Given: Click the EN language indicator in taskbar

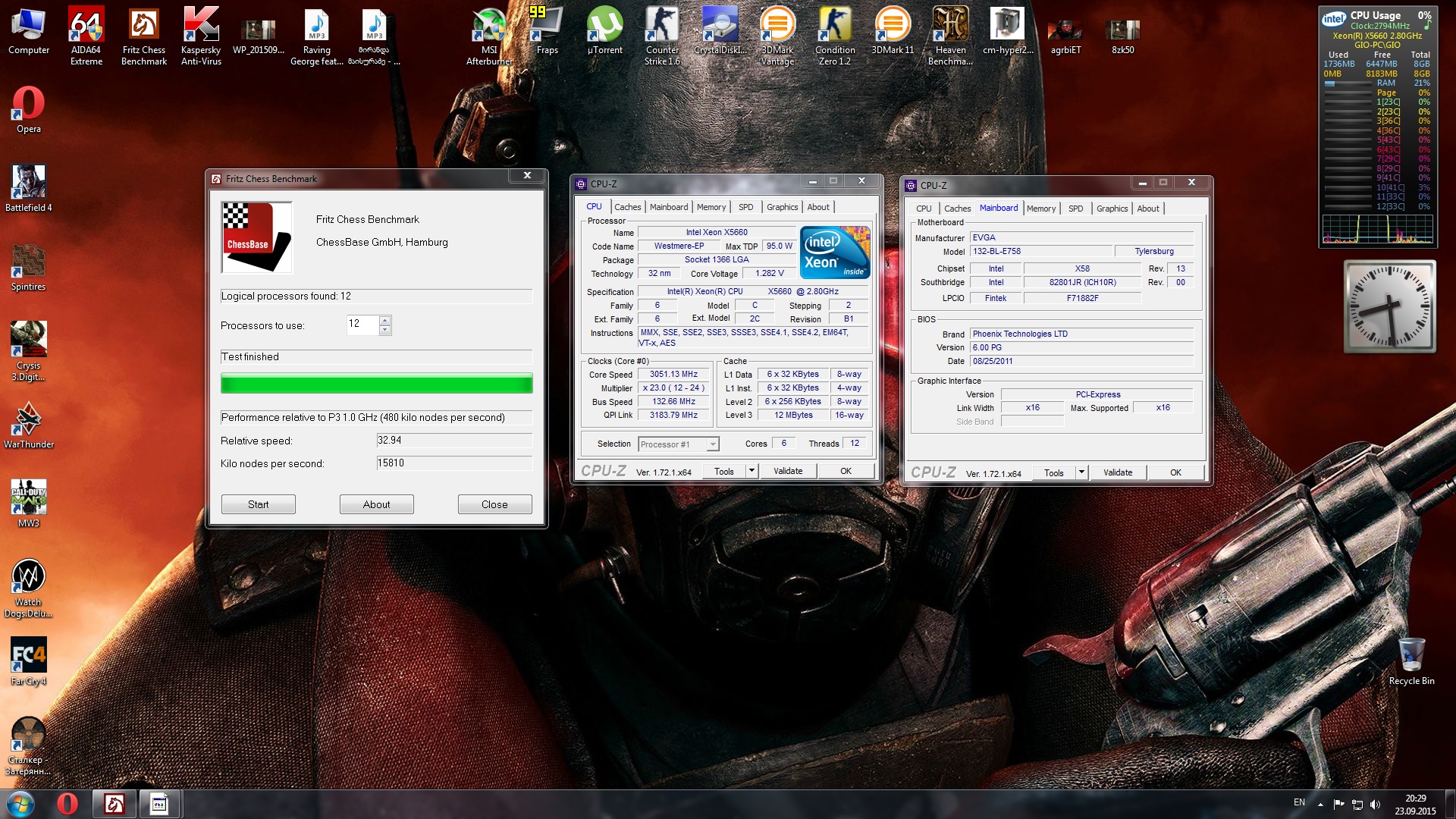Looking at the screenshot, I should point(1299,802).
